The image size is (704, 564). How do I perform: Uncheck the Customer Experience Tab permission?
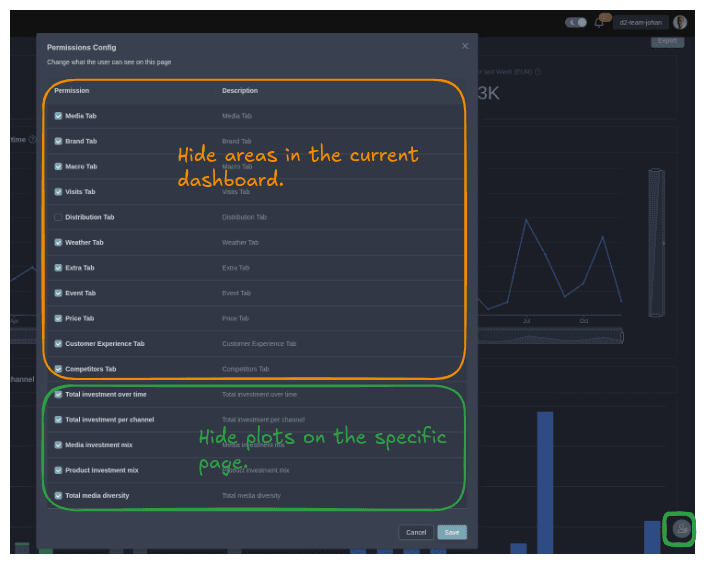click(x=58, y=344)
